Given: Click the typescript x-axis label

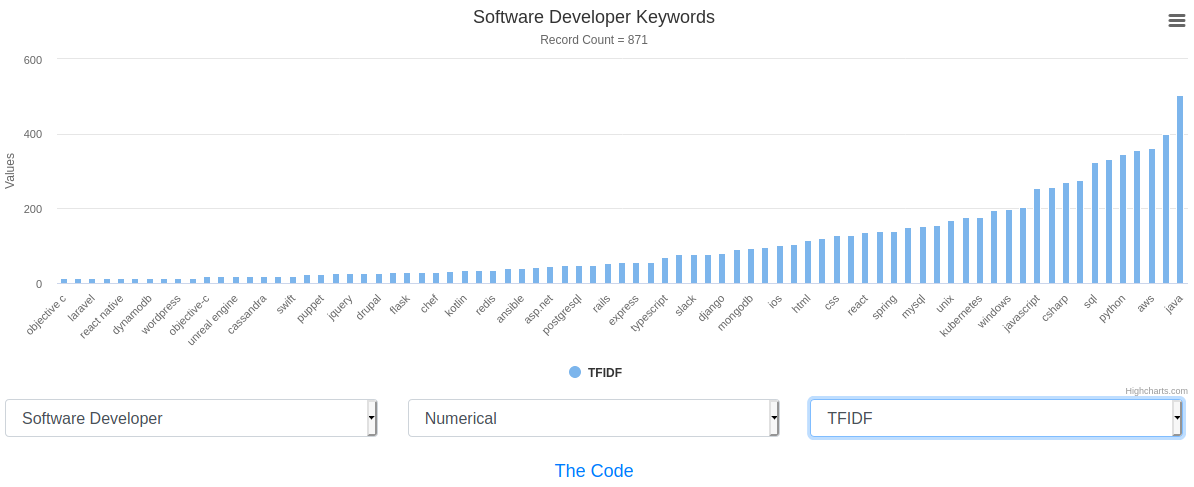Looking at the screenshot, I should coord(648,314).
